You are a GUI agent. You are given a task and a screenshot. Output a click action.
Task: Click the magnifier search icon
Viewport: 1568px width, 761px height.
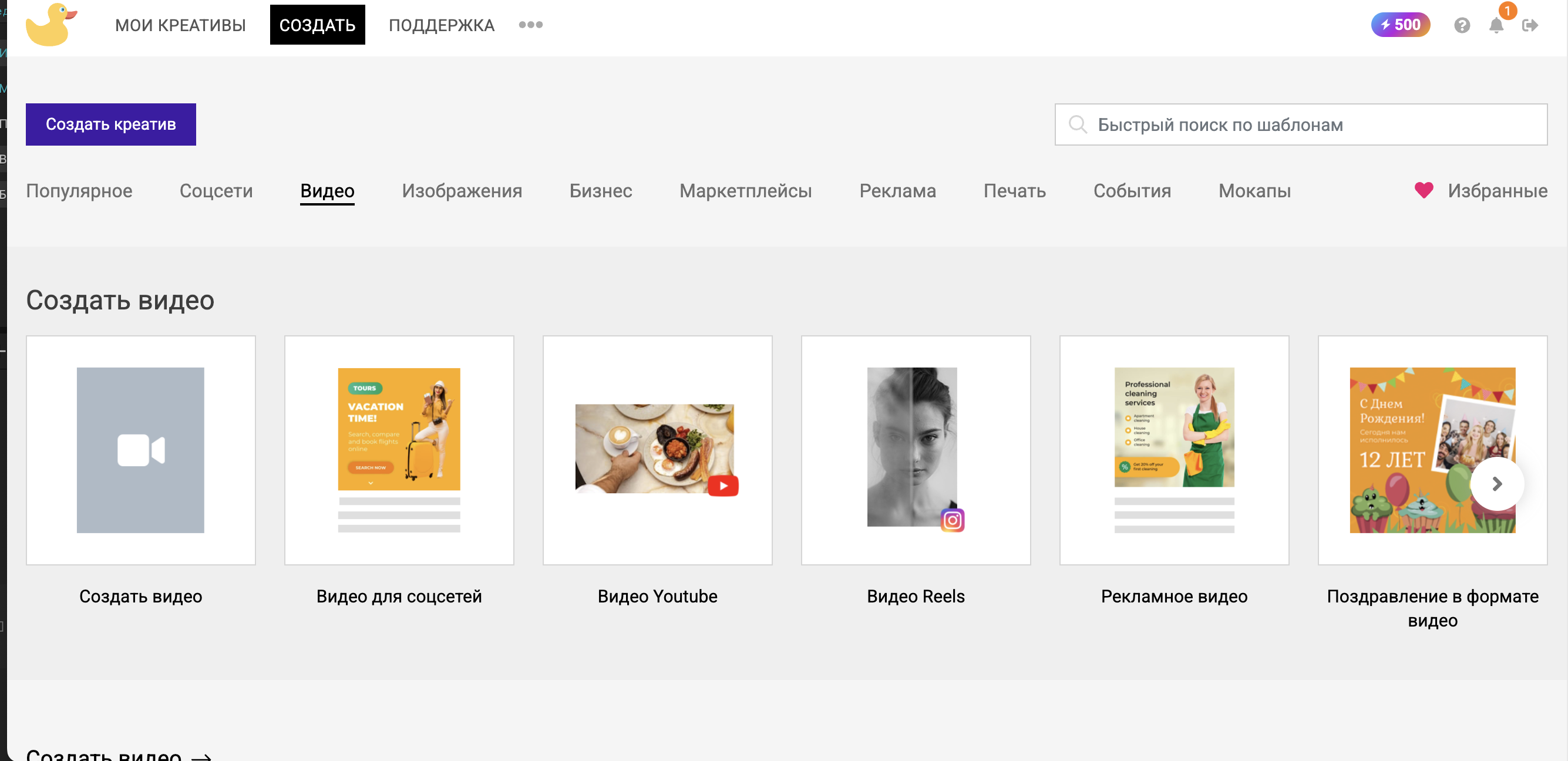(1078, 124)
